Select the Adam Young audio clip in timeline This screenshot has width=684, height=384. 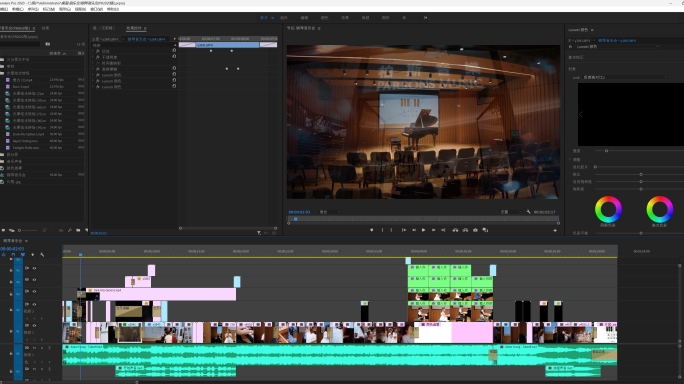pyautogui.click(x=277, y=355)
